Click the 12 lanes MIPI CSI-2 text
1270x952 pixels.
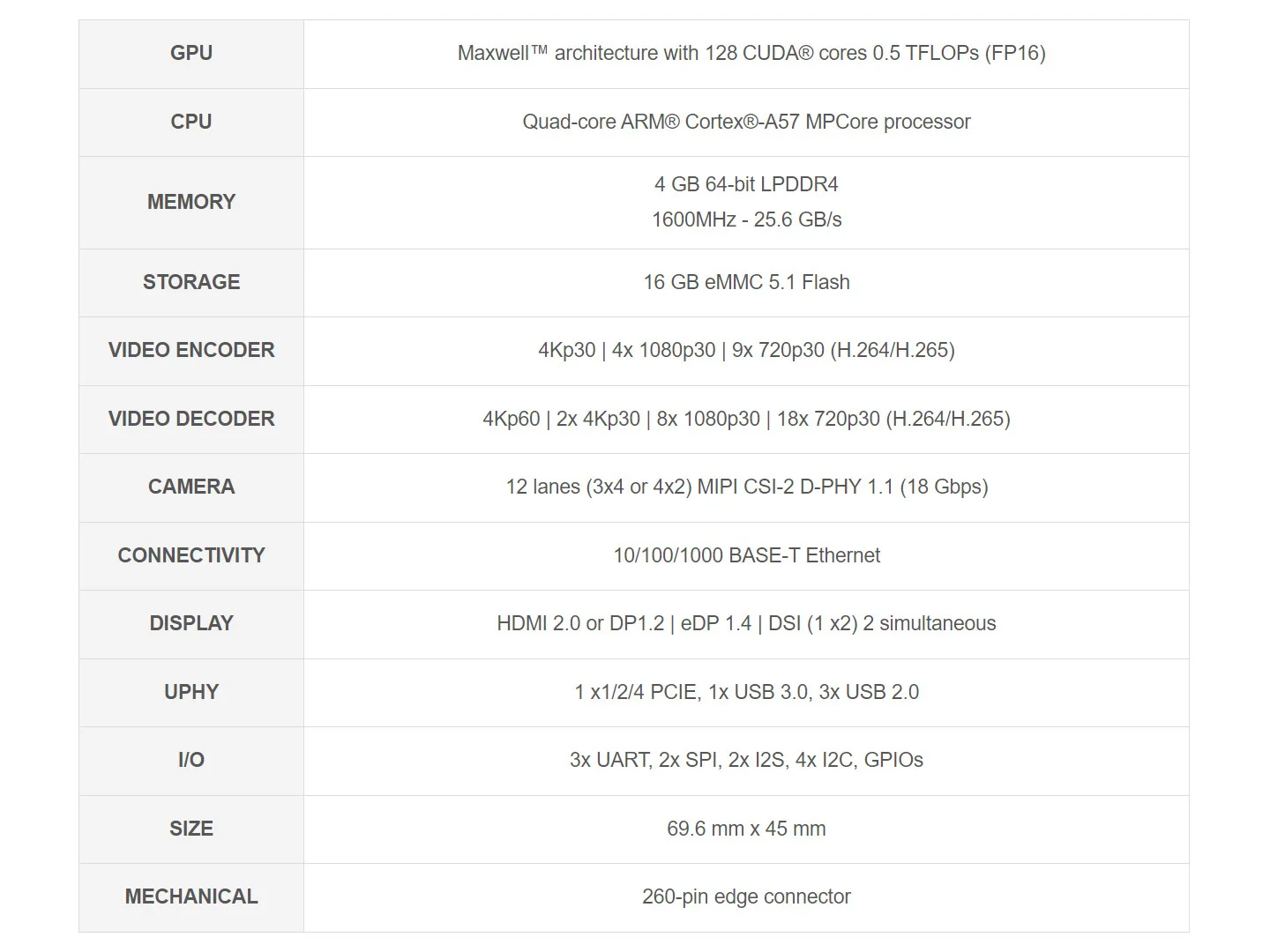[x=746, y=487]
